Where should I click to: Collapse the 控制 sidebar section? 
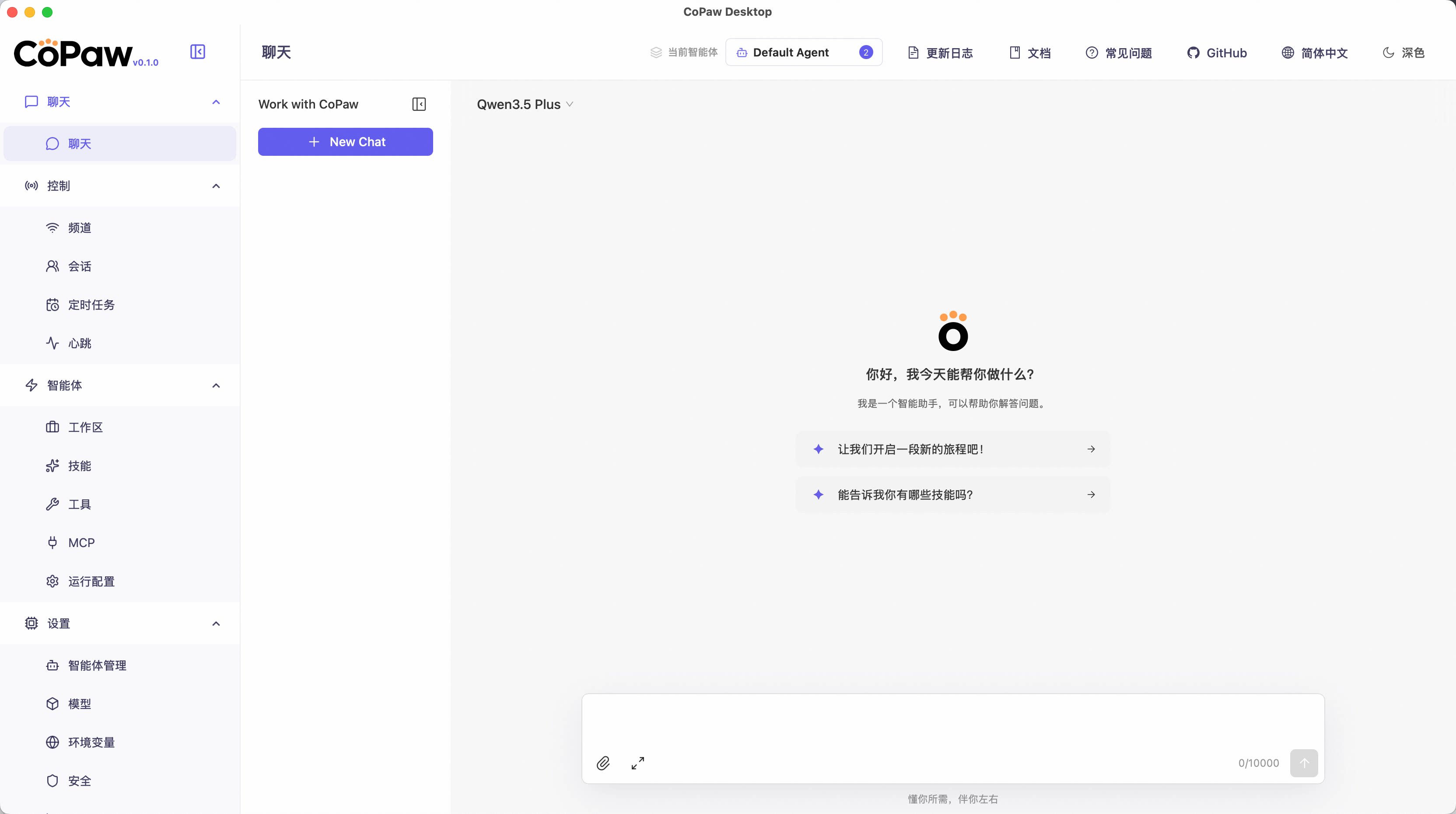215,186
